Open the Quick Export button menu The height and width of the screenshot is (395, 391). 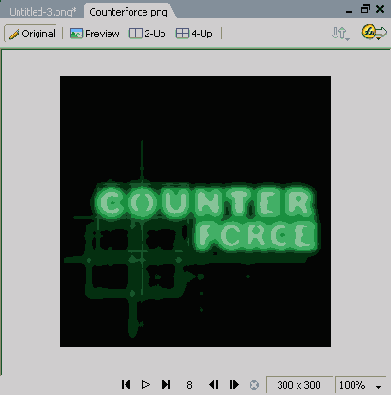(x=374, y=33)
